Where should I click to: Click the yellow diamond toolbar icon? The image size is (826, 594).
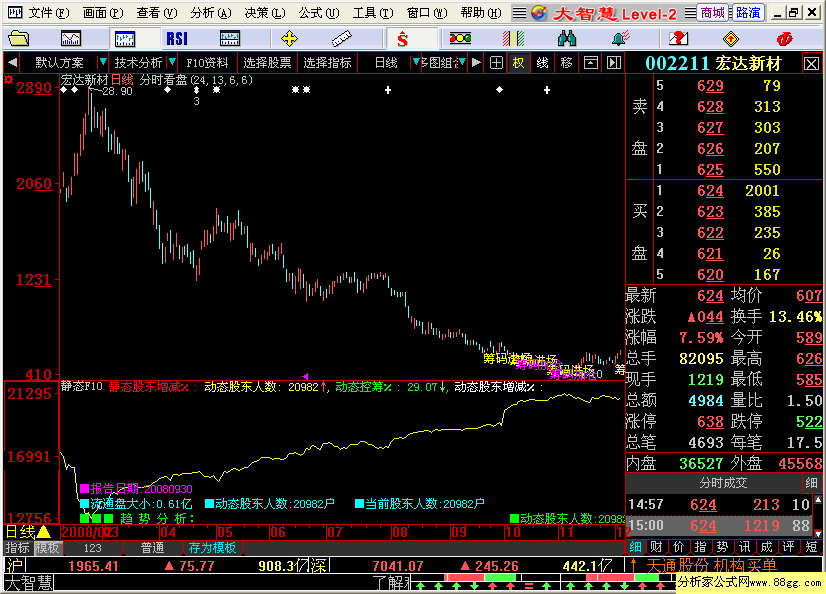(x=731, y=38)
